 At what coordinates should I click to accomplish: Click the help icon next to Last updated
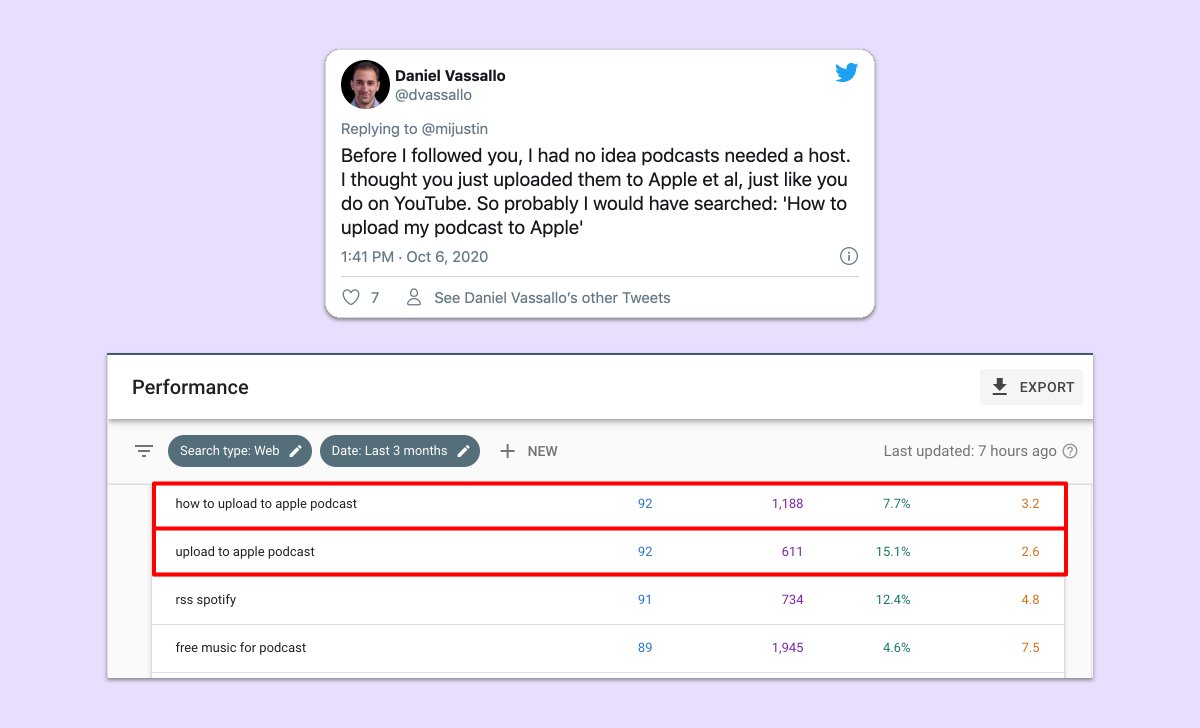click(1070, 451)
